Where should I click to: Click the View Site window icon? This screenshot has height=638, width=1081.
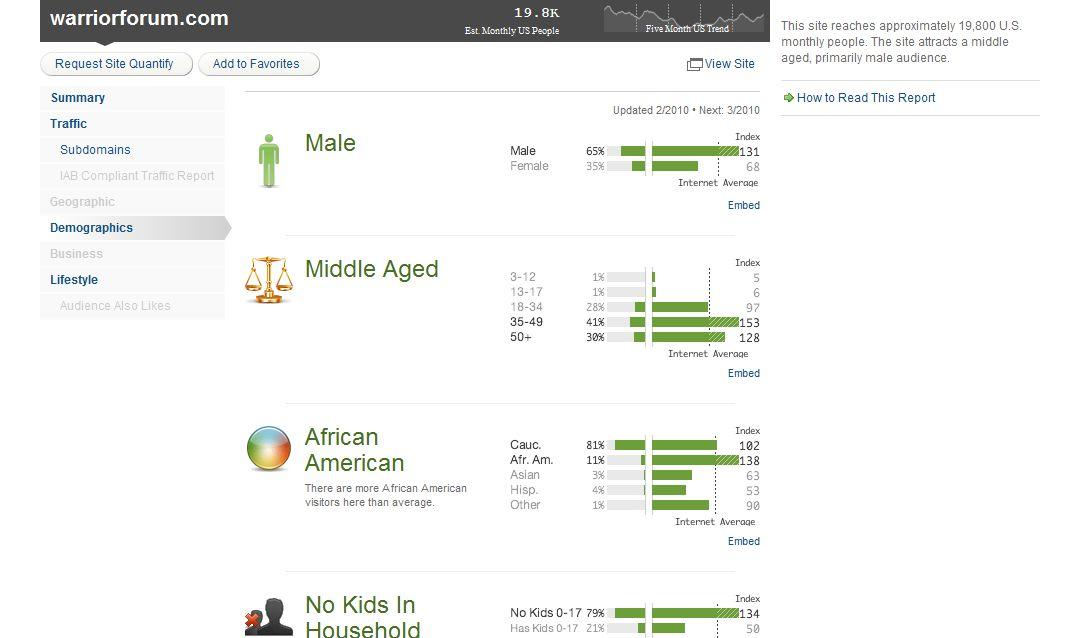pyautogui.click(x=694, y=64)
